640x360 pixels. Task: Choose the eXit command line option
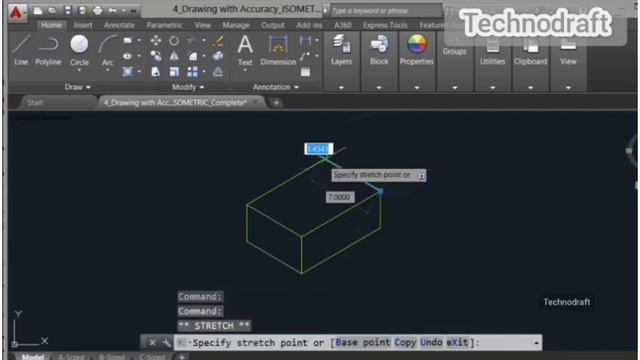coord(457,342)
